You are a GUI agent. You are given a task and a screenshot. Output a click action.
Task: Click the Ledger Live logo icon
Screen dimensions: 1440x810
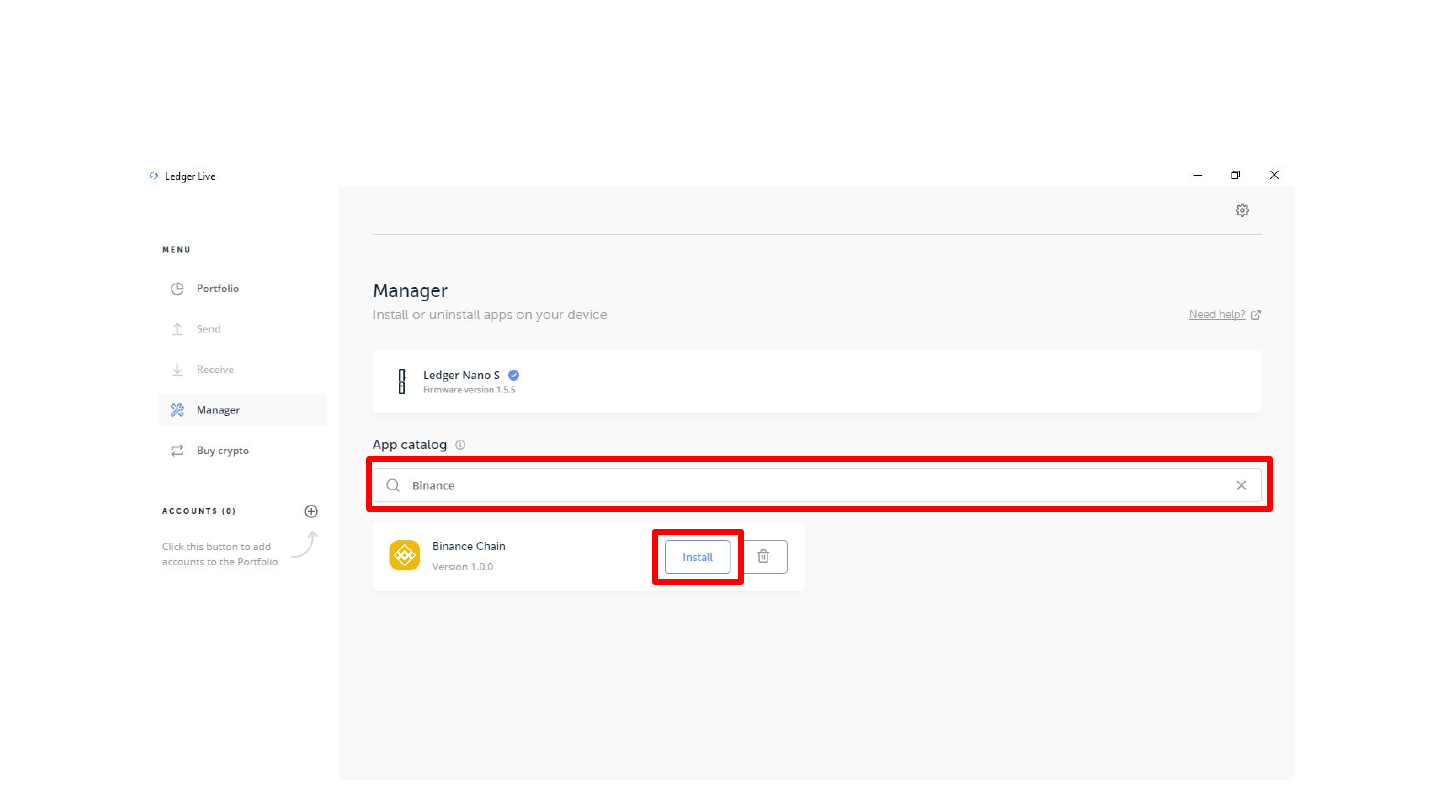click(153, 176)
